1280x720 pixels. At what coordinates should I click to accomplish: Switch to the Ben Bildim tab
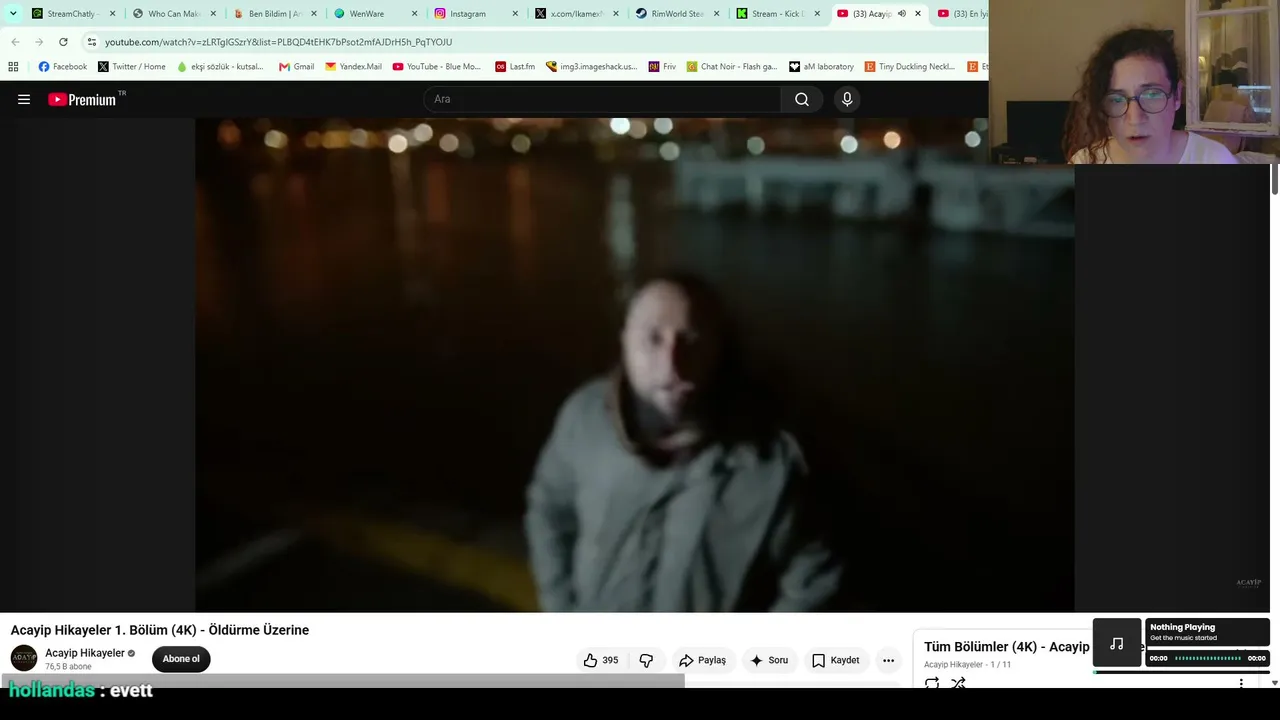point(275,14)
